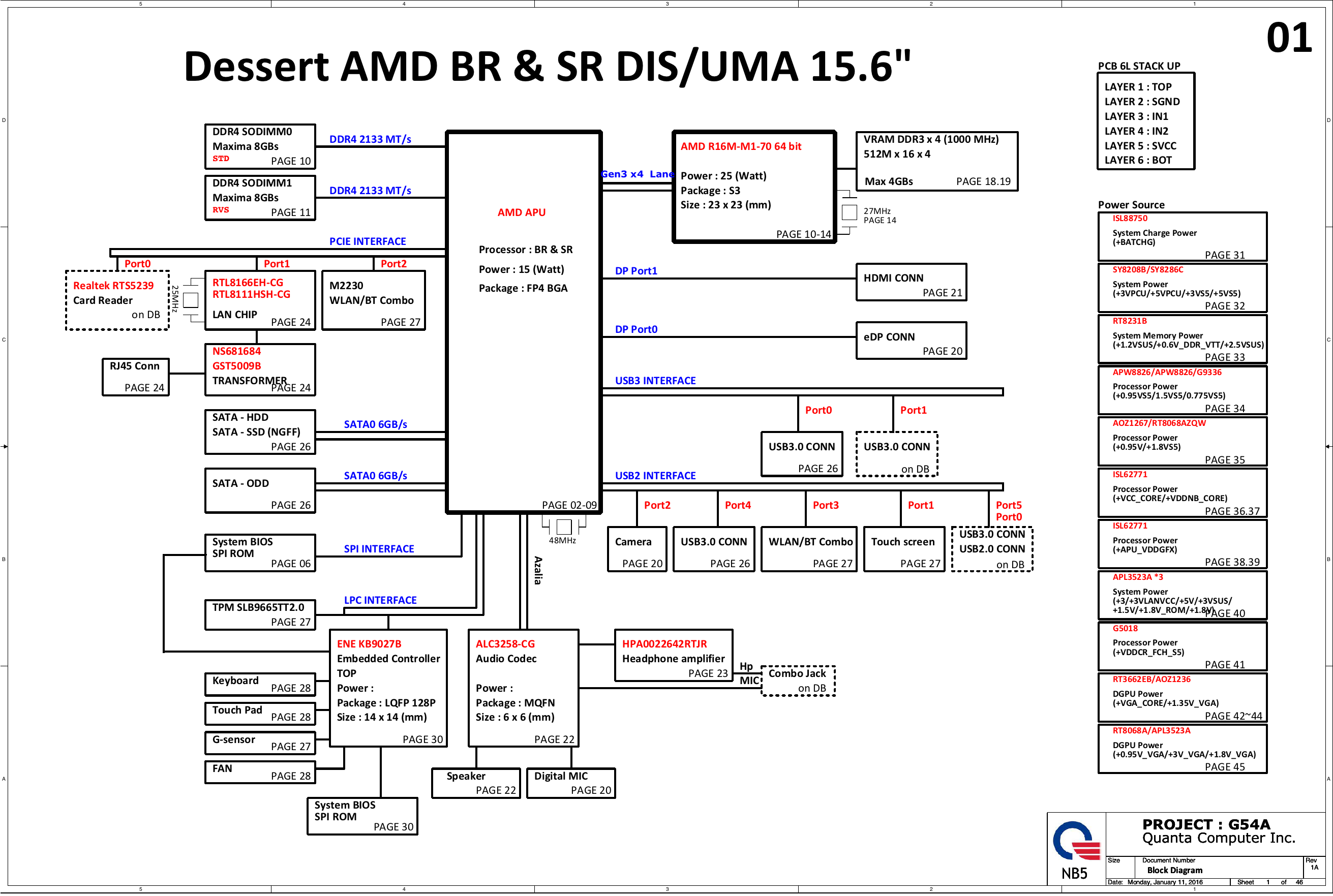Click HPA0022642RTJR Headphone amplifier block
This screenshot has height=896, width=1333.
click(x=673, y=656)
